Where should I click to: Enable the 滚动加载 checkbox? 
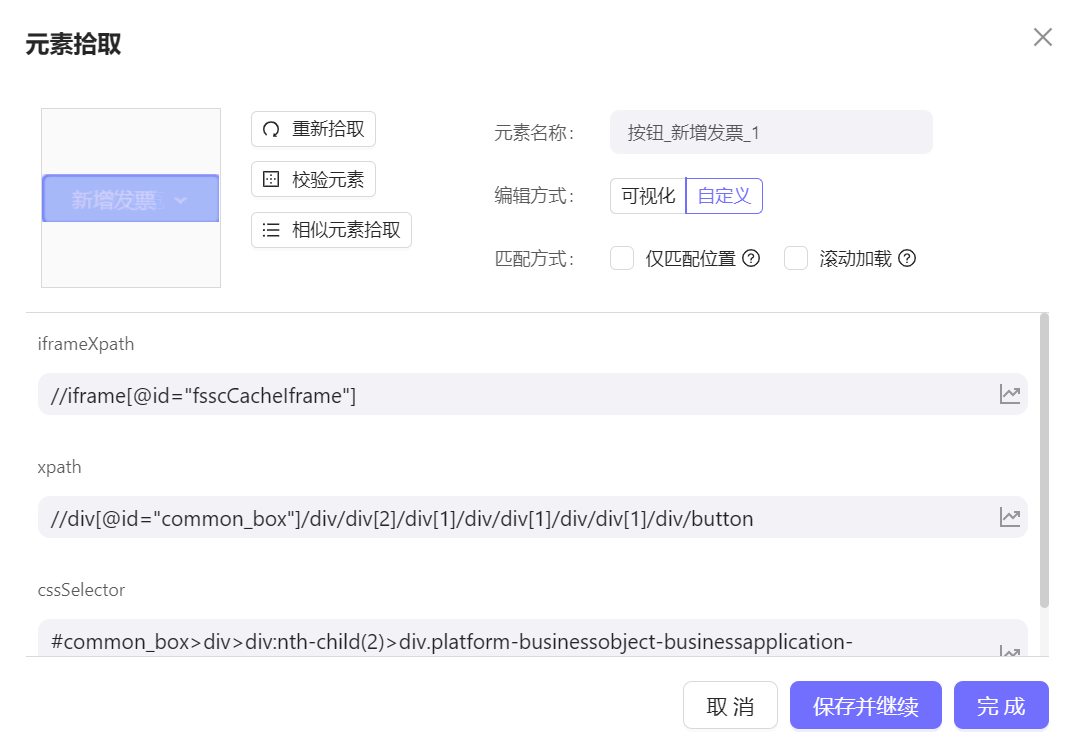point(796,259)
